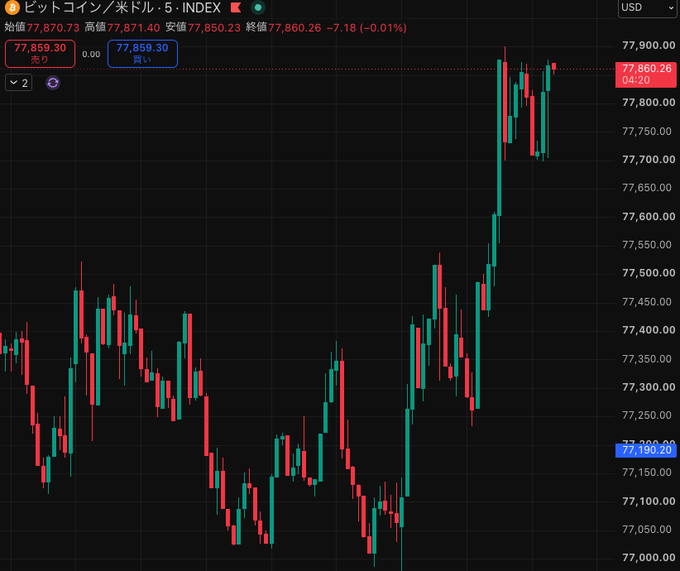The image size is (680, 571).
Task: Click the 高値 high value 77,871.40
Action: [134, 28]
